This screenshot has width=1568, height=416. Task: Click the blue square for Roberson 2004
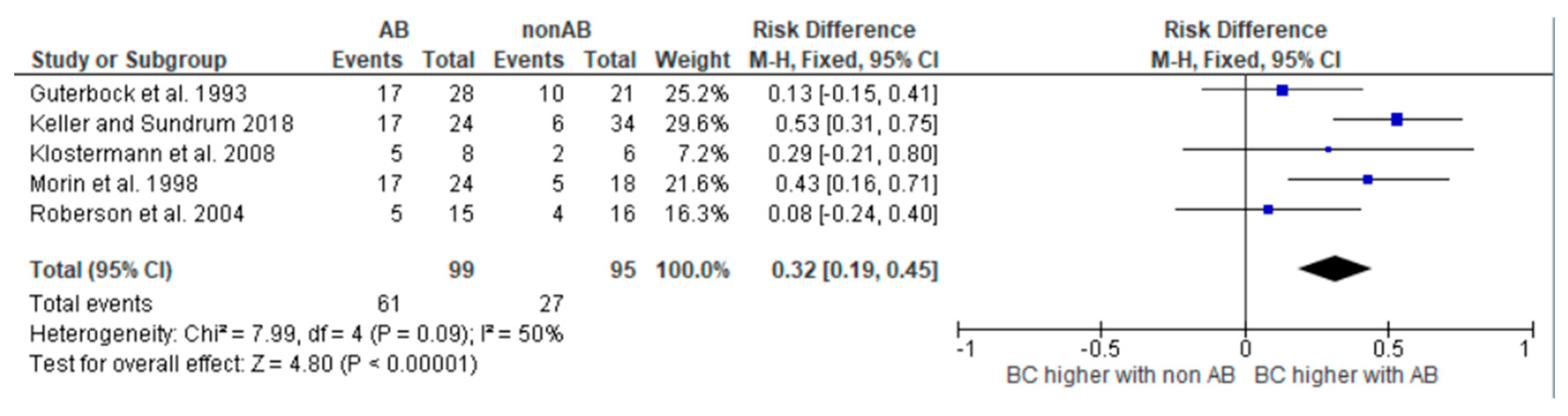(x=1269, y=210)
